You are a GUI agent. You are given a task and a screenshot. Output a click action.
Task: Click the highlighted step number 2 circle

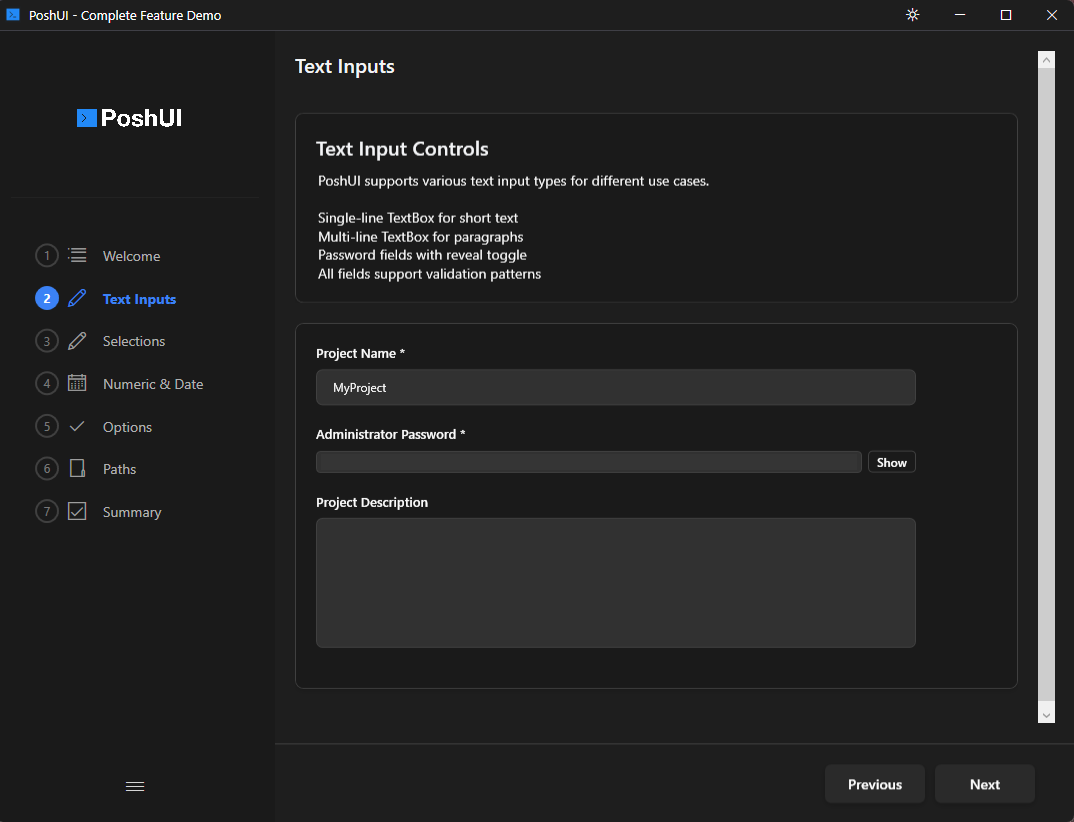[47, 299]
